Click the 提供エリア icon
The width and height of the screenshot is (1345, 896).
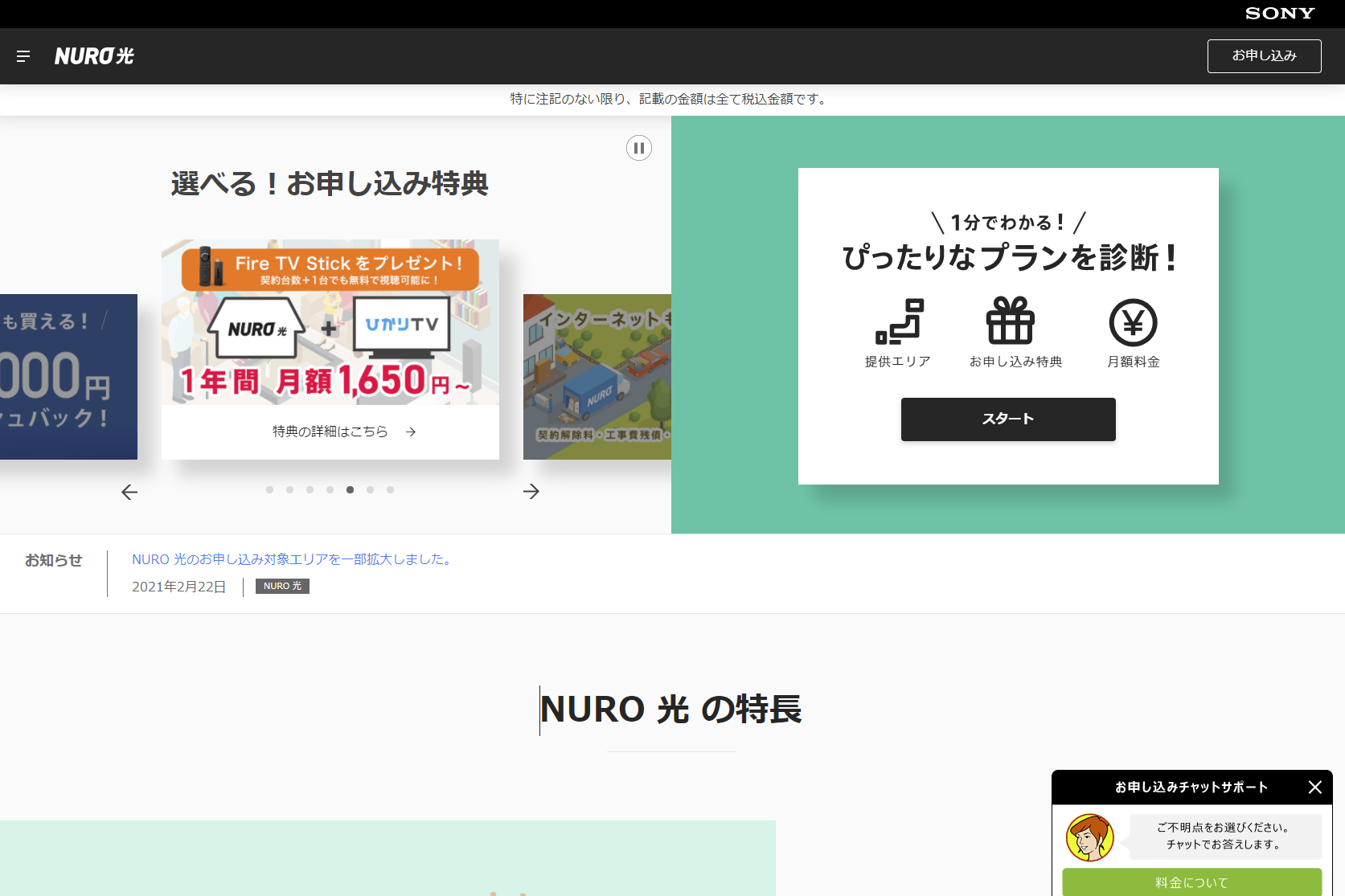[x=899, y=321]
